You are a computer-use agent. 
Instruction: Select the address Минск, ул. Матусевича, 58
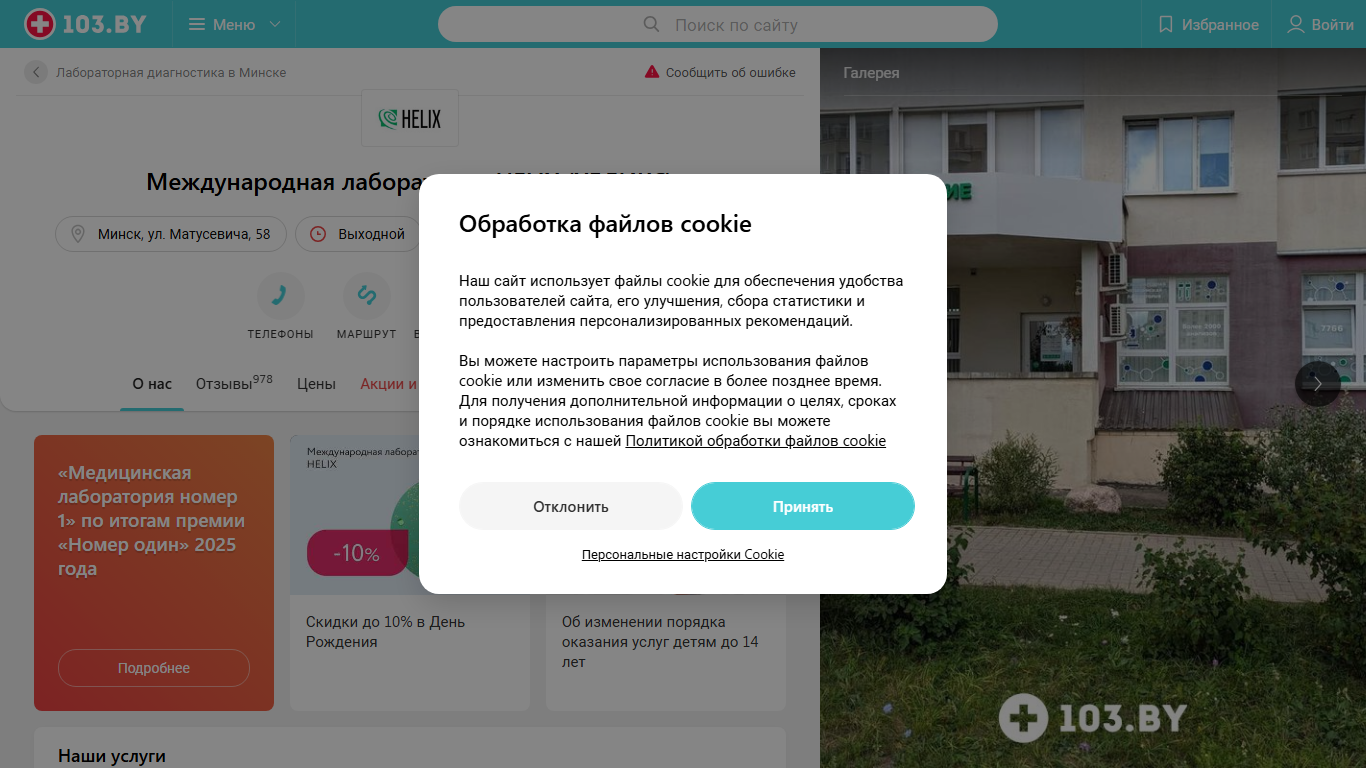[x=171, y=234]
